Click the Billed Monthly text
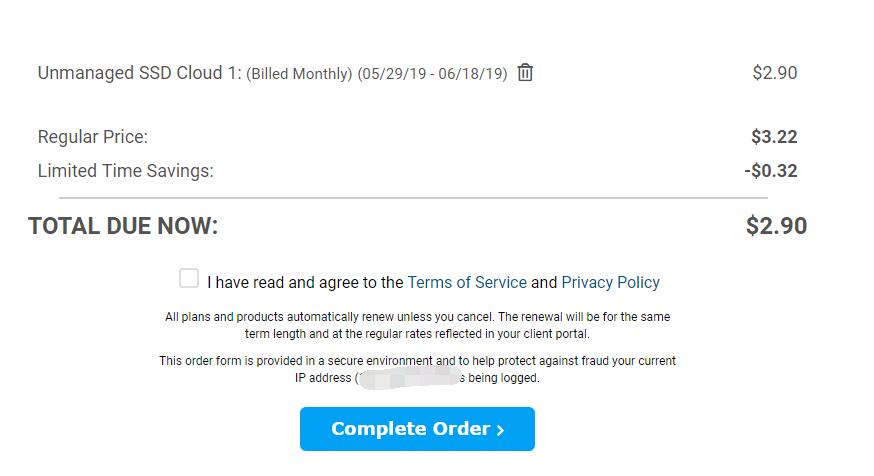Screen dimensions: 874x476 coord(299,74)
